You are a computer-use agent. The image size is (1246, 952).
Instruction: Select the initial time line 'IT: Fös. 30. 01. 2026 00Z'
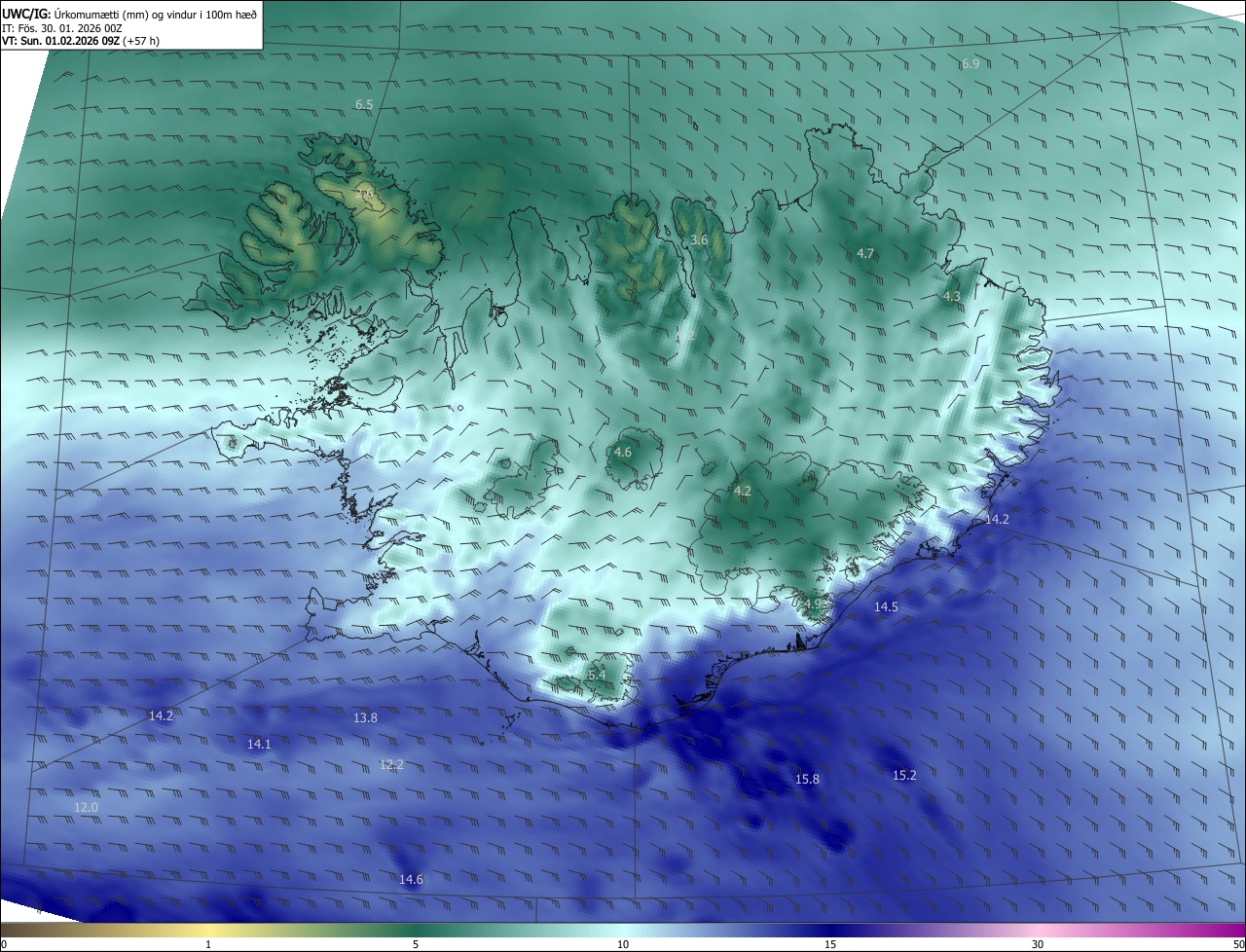[61, 28]
